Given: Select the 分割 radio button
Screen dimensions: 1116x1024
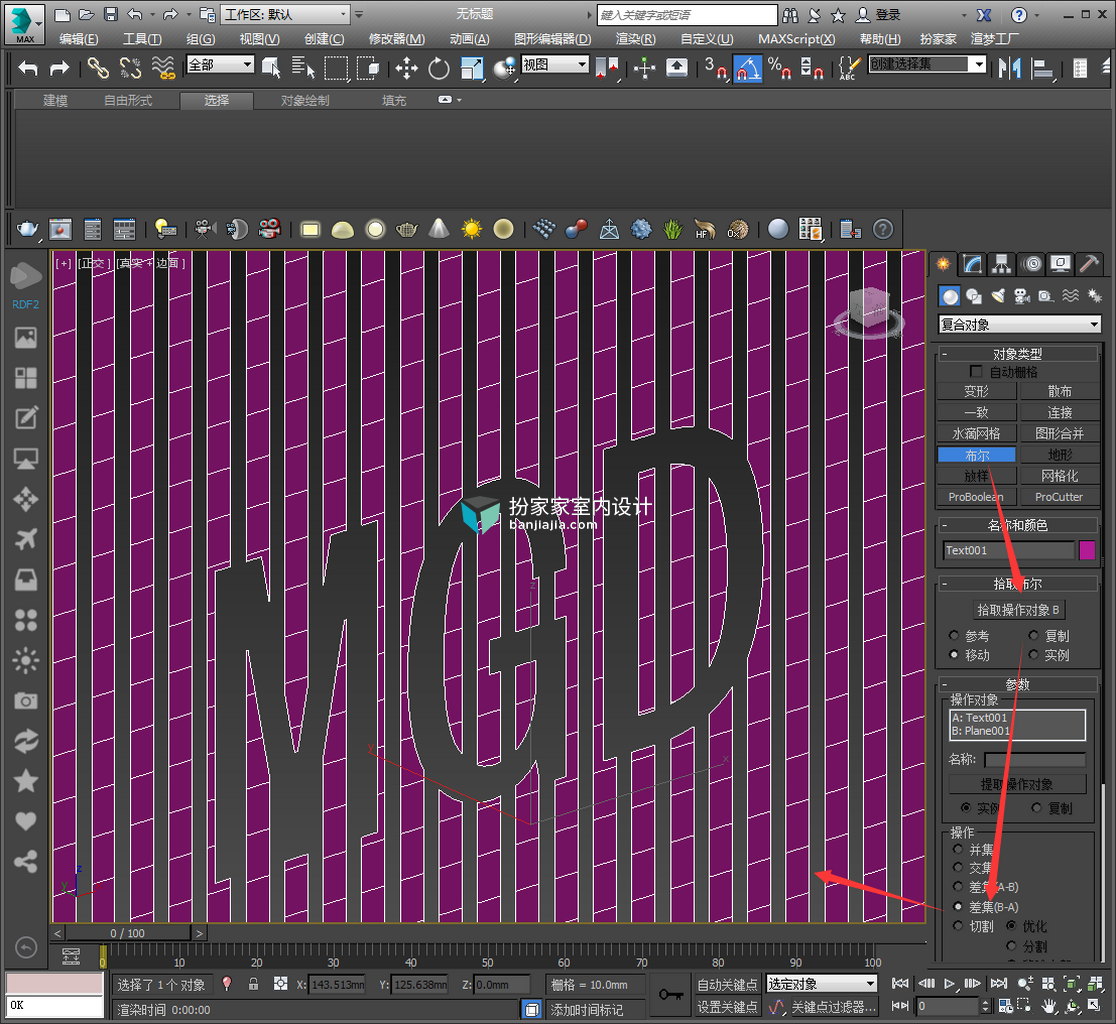Looking at the screenshot, I should (x=1011, y=946).
